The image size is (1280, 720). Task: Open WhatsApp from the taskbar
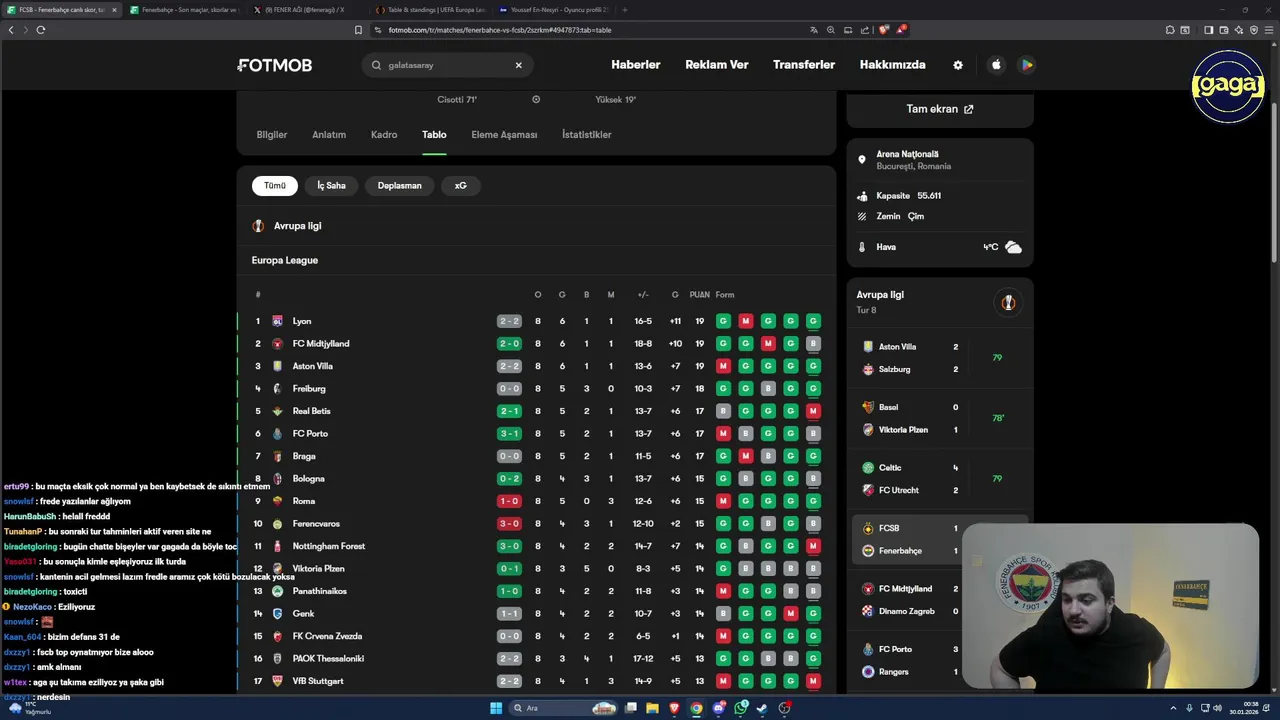pos(740,708)
